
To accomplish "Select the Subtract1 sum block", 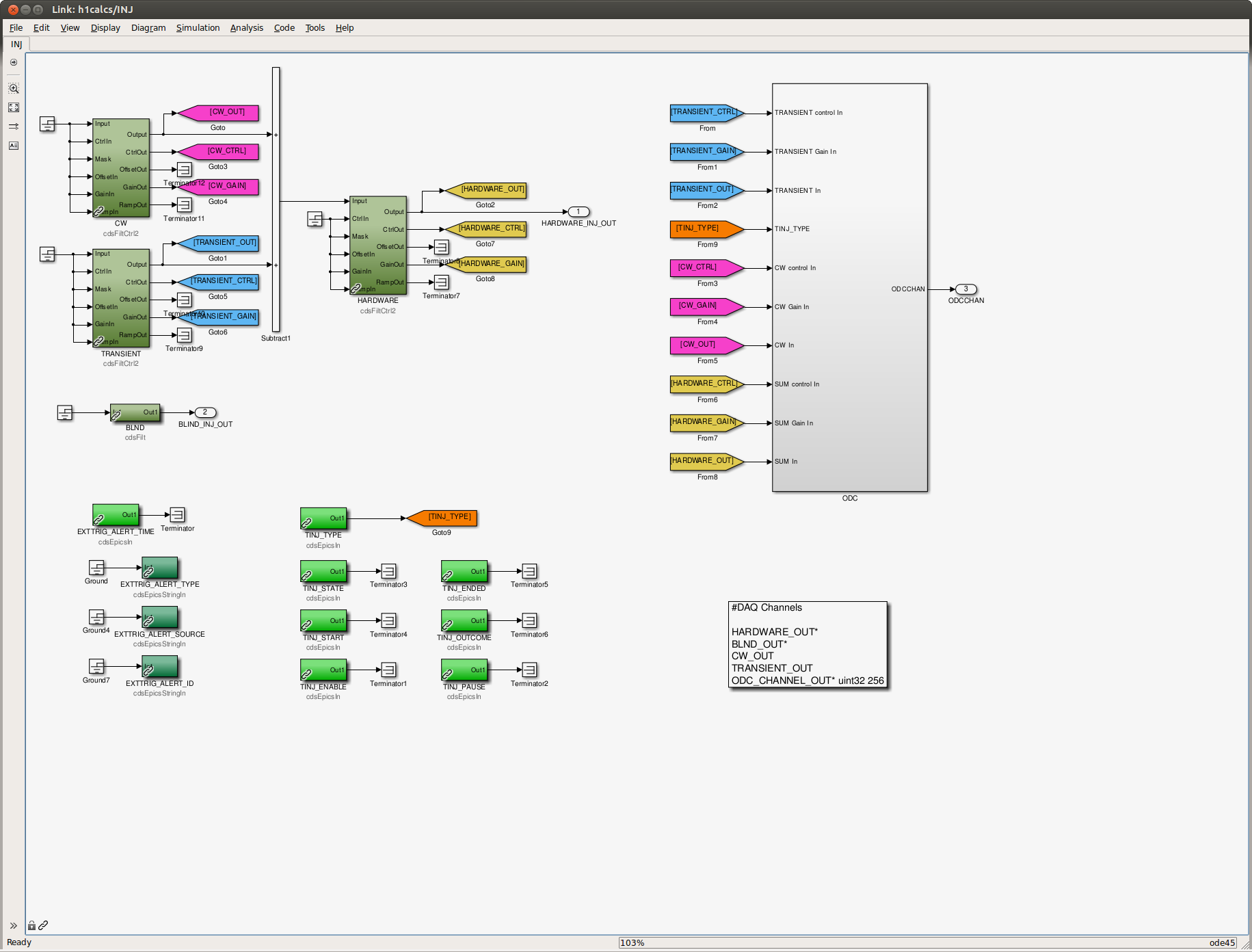I will [x=276, y=200].
